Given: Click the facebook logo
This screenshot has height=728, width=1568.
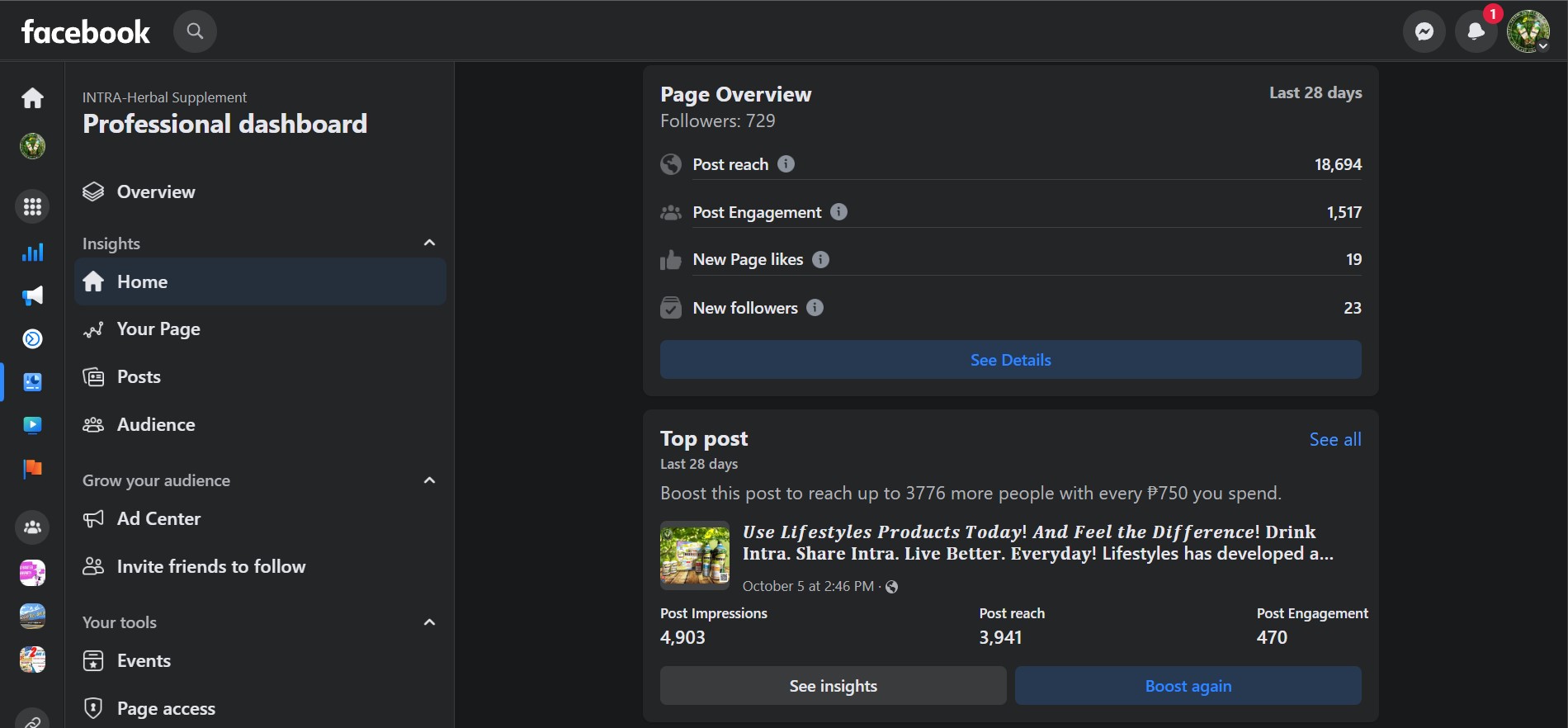Looking at the screenshot, I should (86, 31).
